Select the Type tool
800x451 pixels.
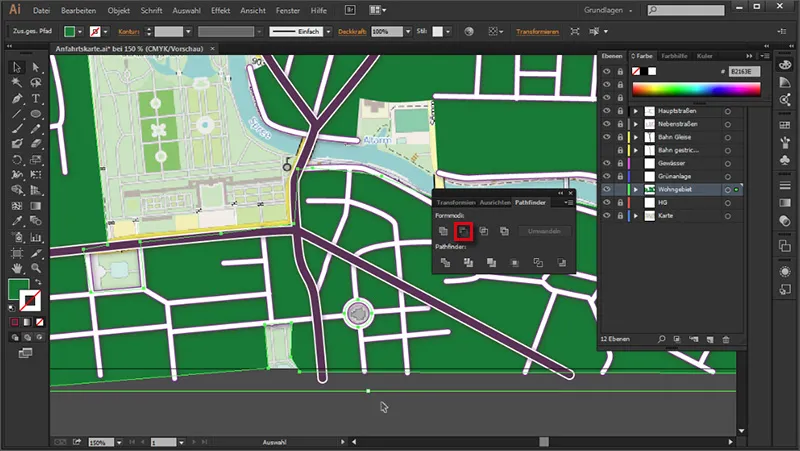(35, 98)
